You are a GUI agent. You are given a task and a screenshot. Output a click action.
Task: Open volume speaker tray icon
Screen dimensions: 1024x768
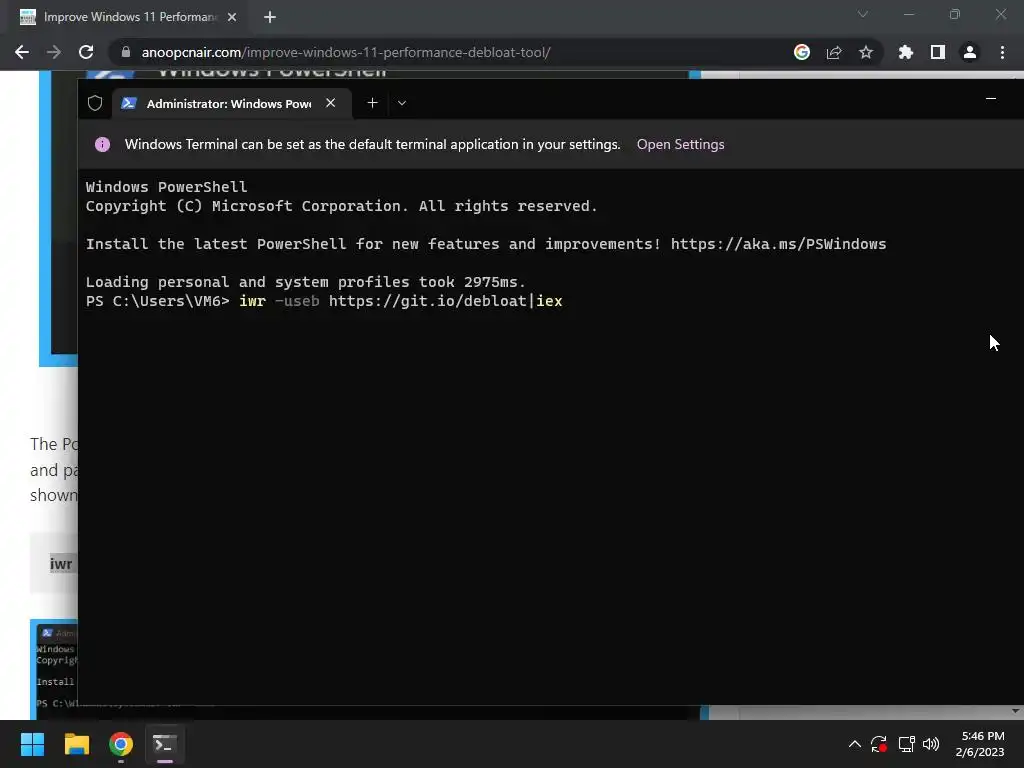click(x=931, y=744)
